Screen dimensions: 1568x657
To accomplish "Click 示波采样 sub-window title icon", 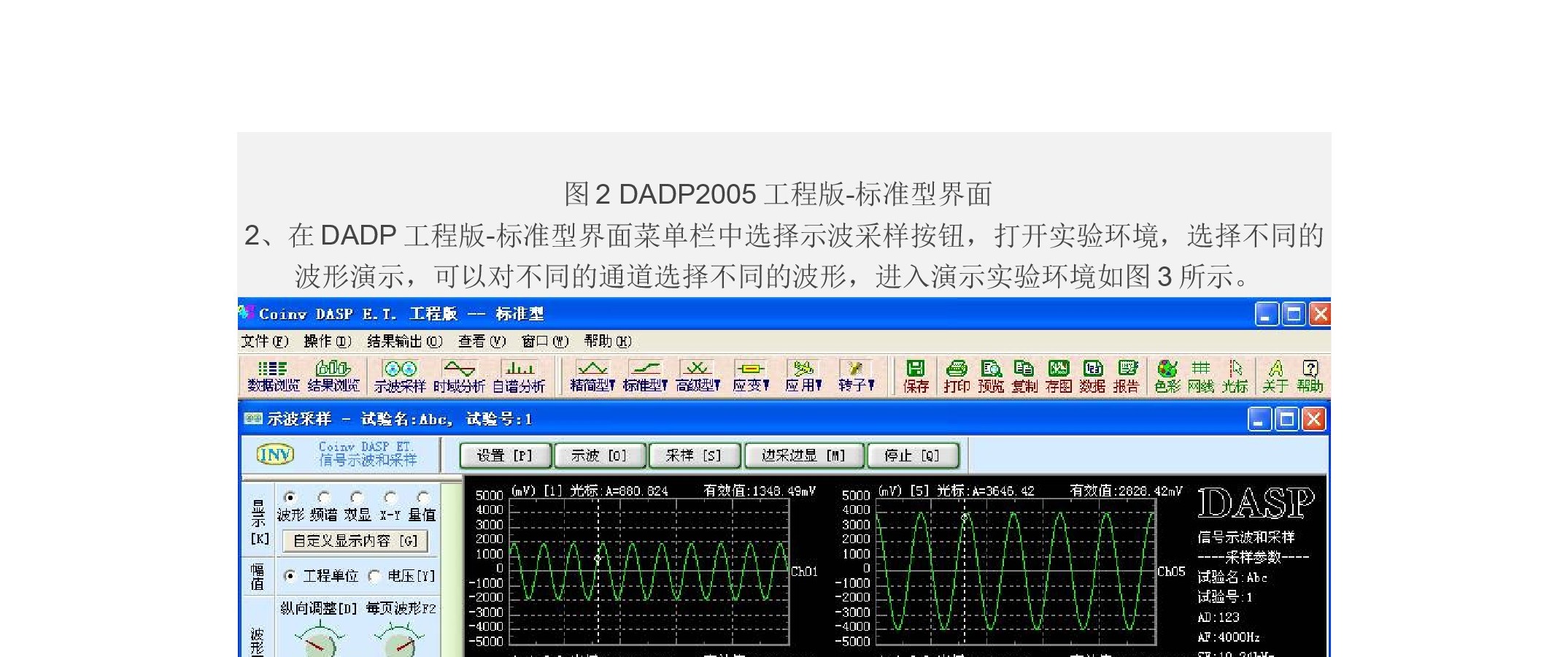I will click(x=253, y=418).
